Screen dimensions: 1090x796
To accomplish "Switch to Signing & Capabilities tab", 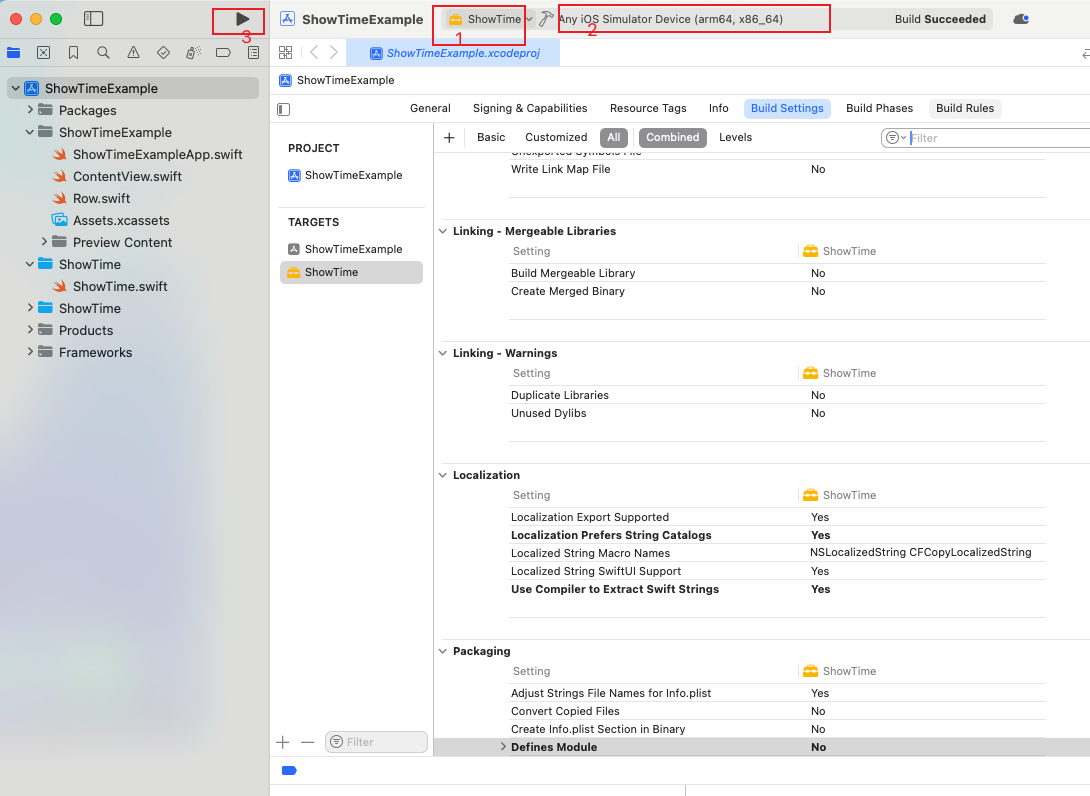I will 530,108.
